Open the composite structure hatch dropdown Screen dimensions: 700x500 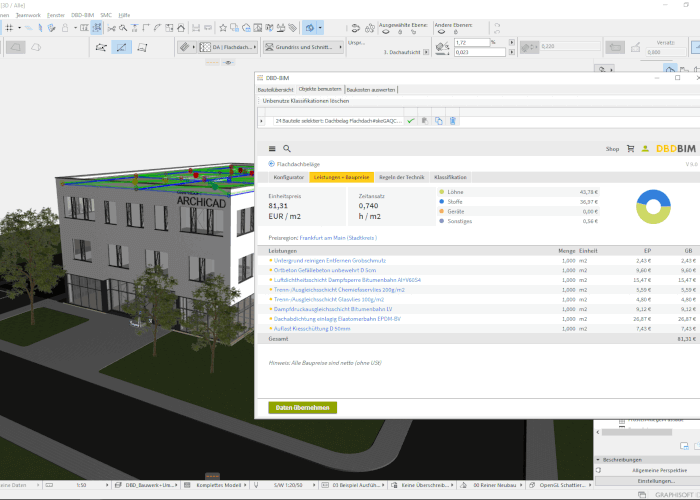click(x=187, y=47)
